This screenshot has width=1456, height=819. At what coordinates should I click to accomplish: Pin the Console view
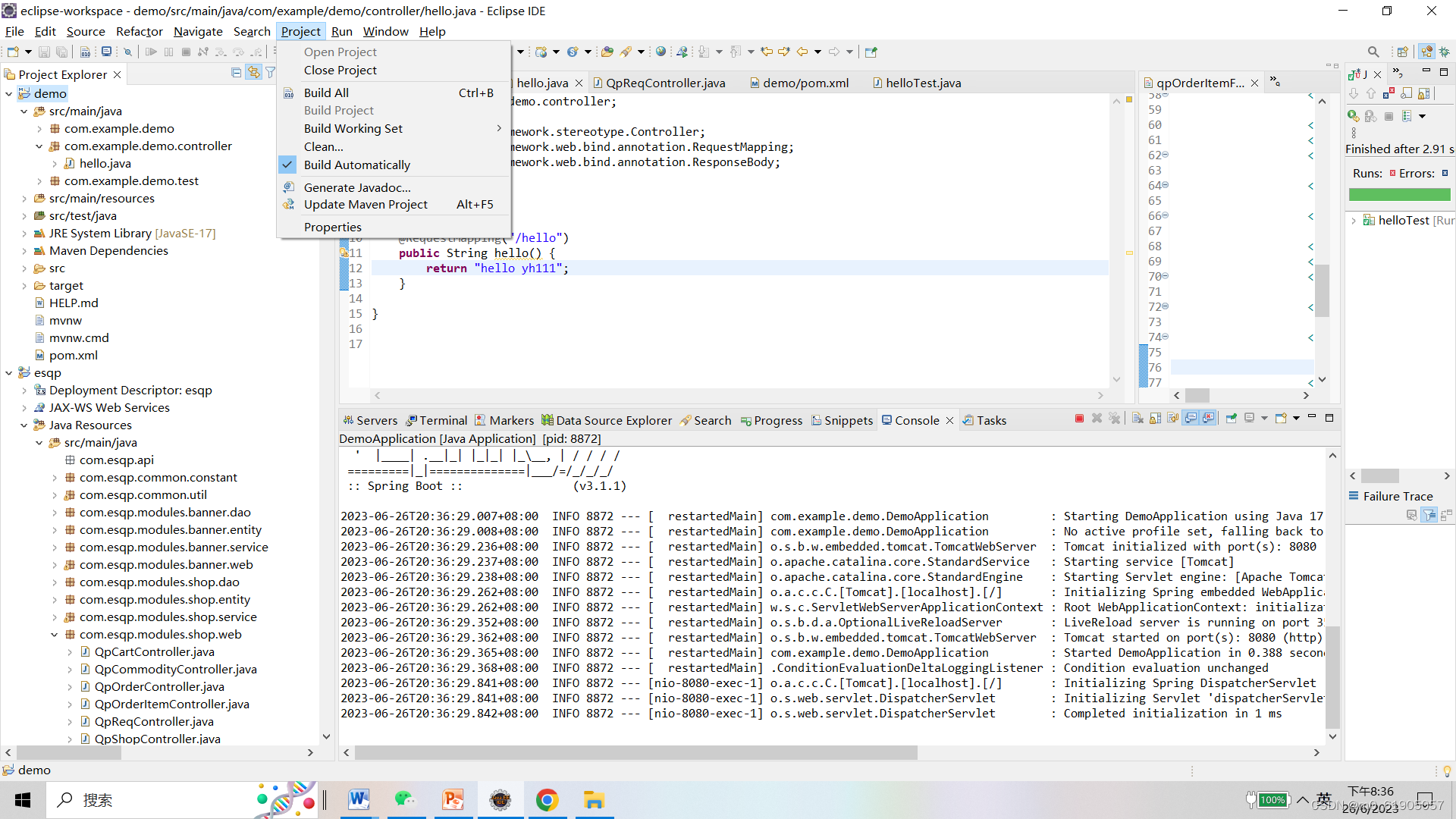pos(1232,418)
